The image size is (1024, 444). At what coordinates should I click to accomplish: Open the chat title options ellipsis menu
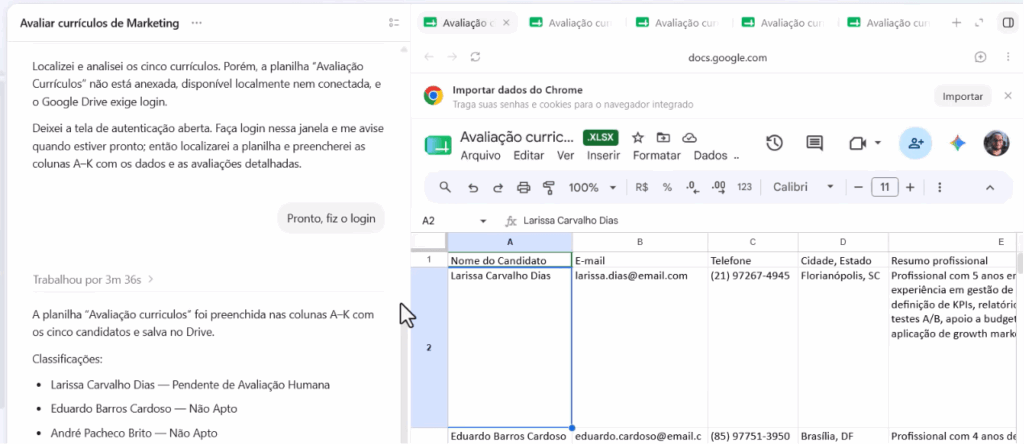coord(197,23)
